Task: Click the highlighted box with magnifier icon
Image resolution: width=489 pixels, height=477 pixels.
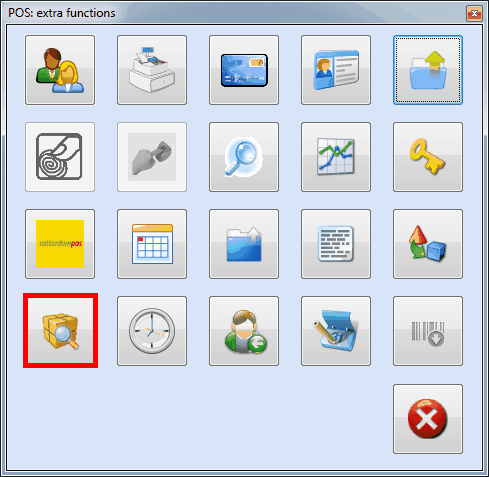Action: pyautogui.click(x=60, y=331)
